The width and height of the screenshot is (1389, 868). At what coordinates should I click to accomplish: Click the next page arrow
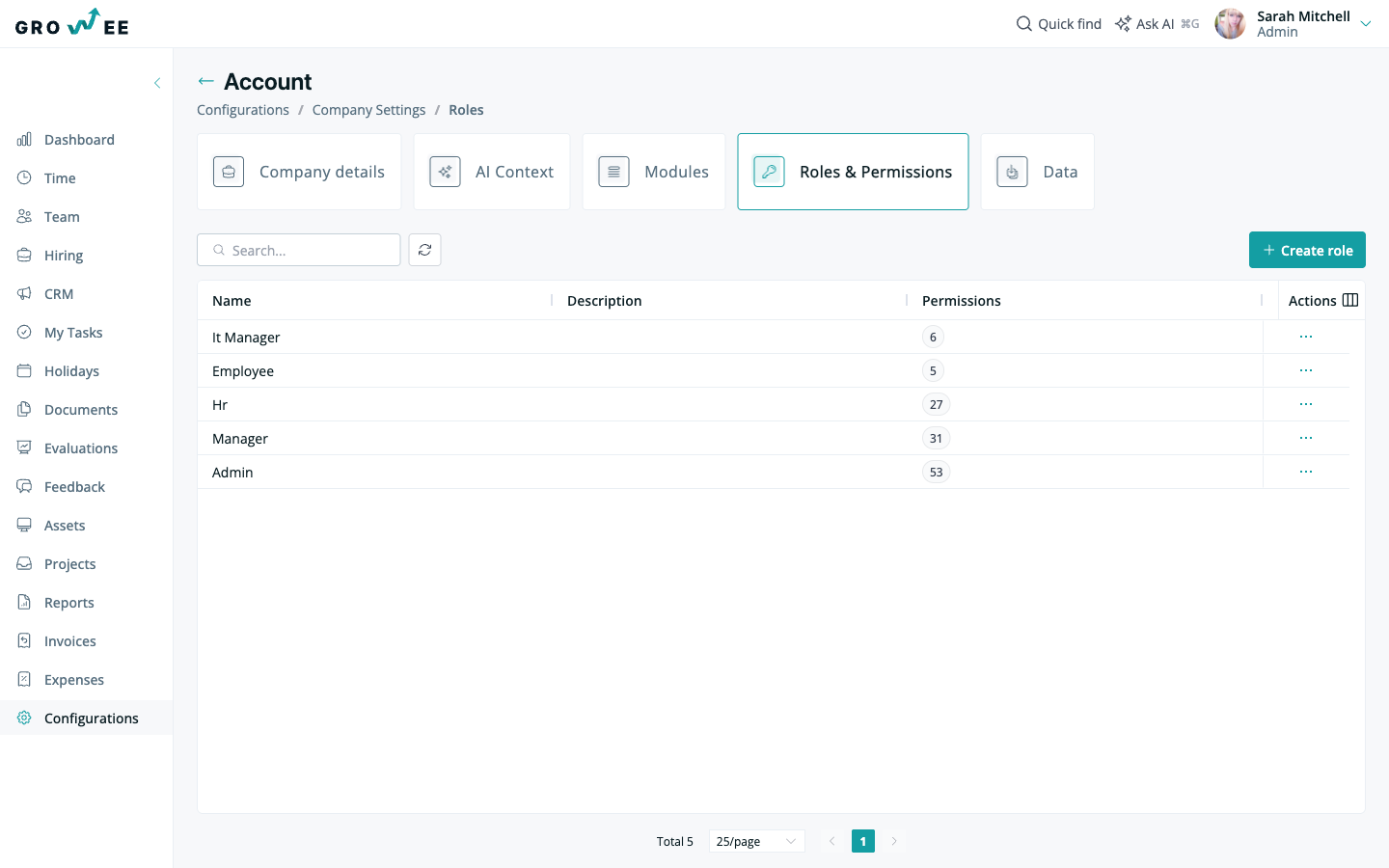[x=894, y=841]
